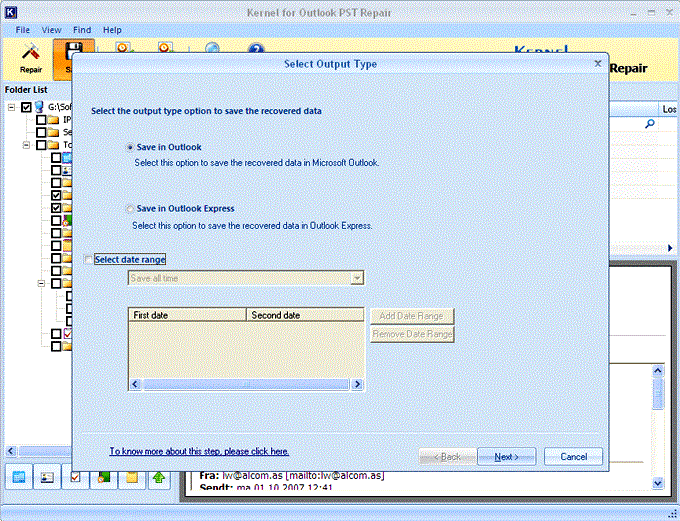Select the Save in Outlook Express radio button
Viewport: 680px width, 521px height.
click(x=130, y=209)
